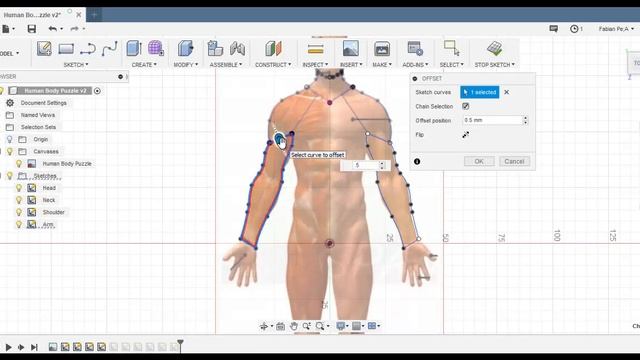This screenshot has width=640, height=360.
Task: Click the Create Sketch icon
Action: pos(44,49)
